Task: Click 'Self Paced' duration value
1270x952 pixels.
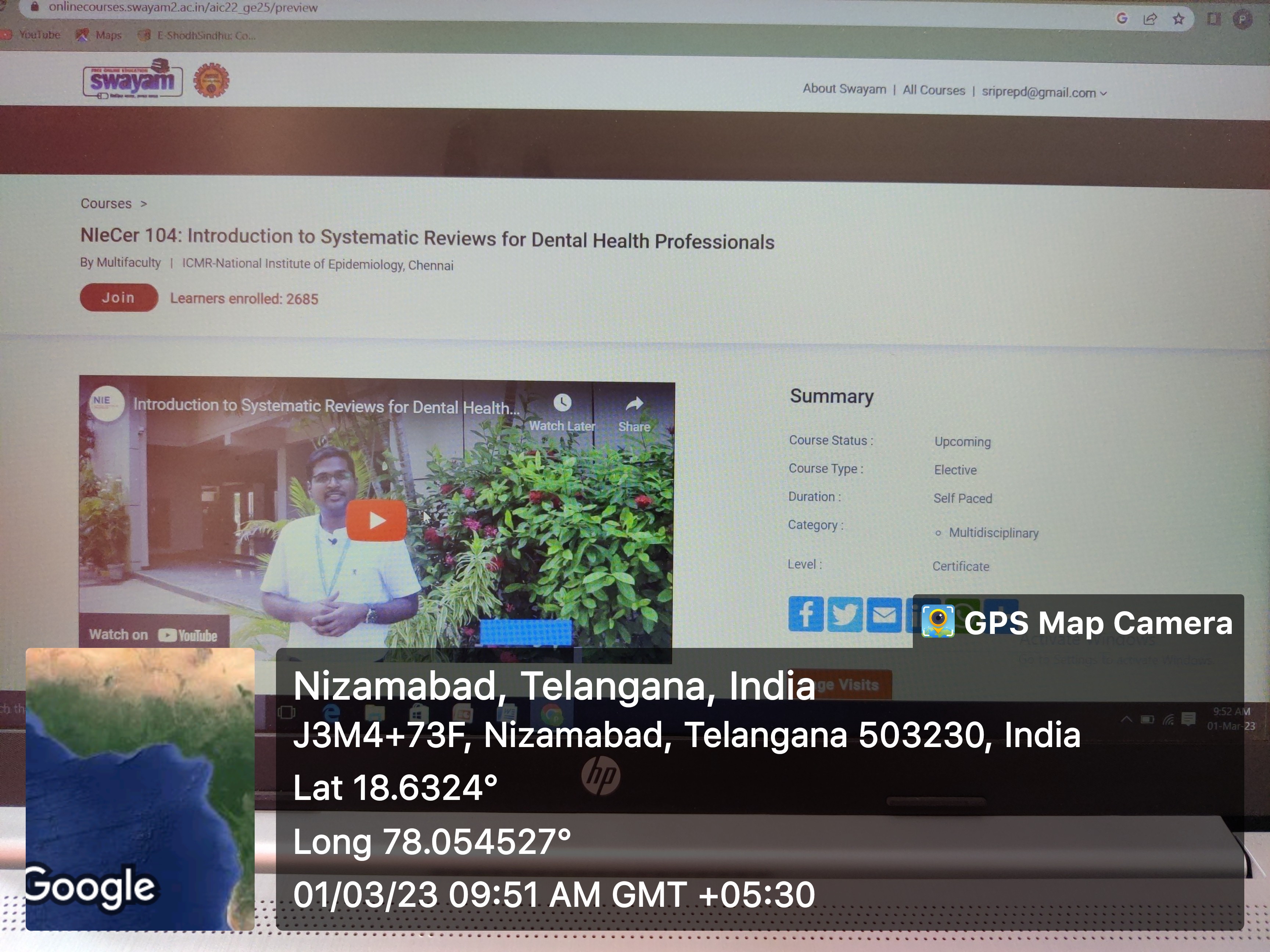Action: [962, 498]
